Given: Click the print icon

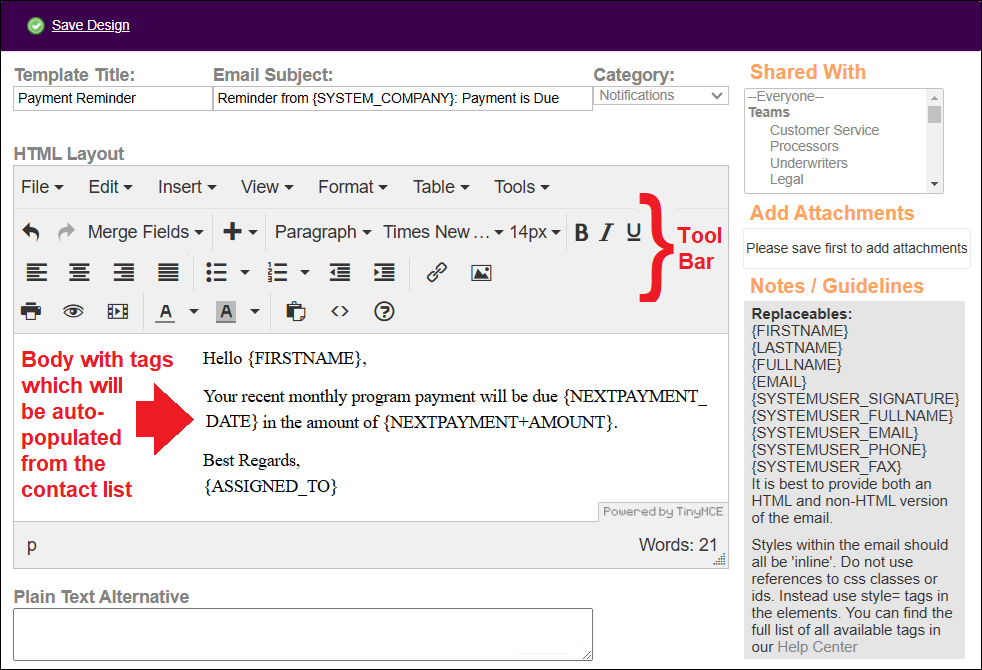Looking at the screenshot, I should (x=31, y=311).
